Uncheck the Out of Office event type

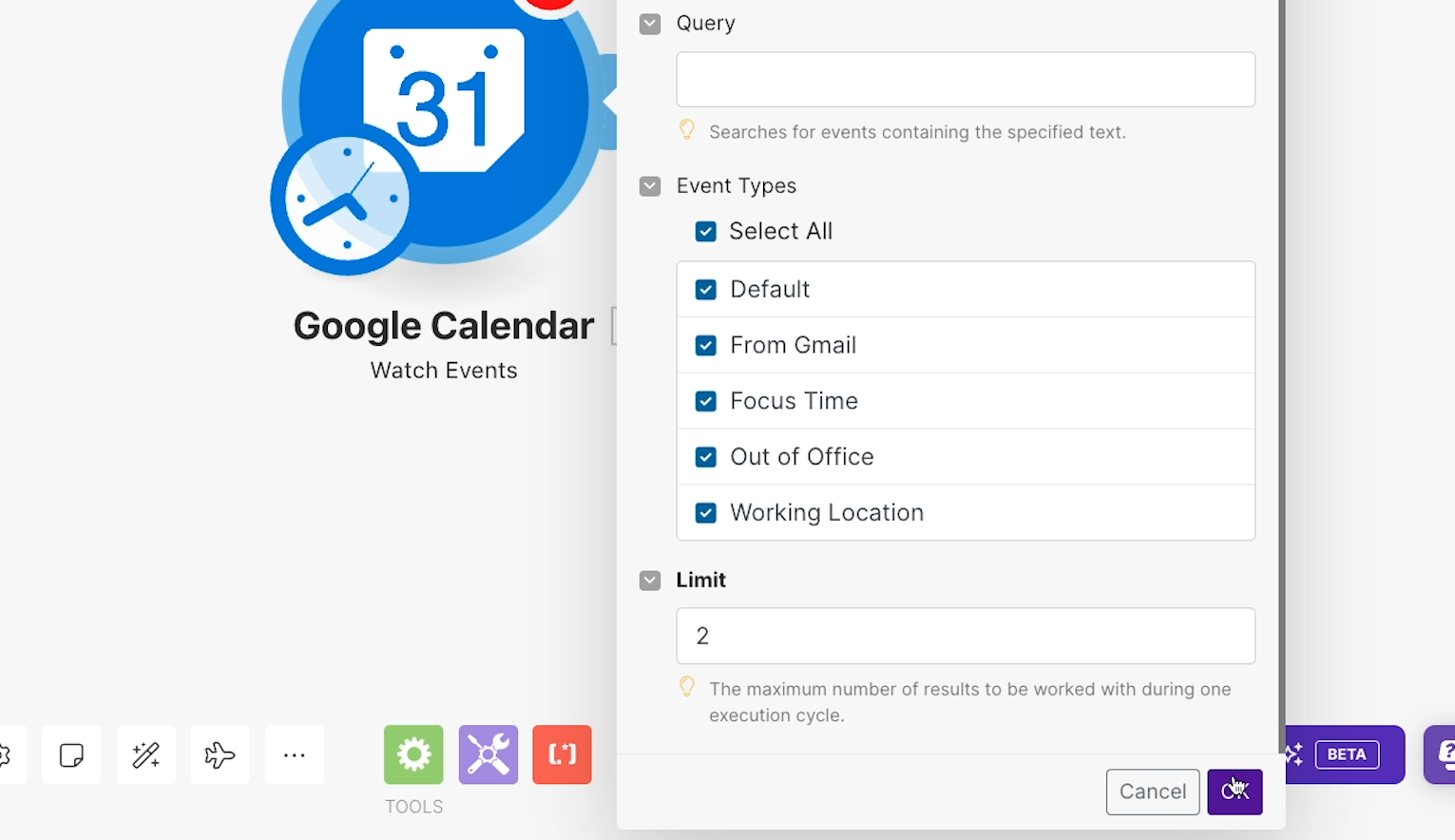(x=706, y=457)
